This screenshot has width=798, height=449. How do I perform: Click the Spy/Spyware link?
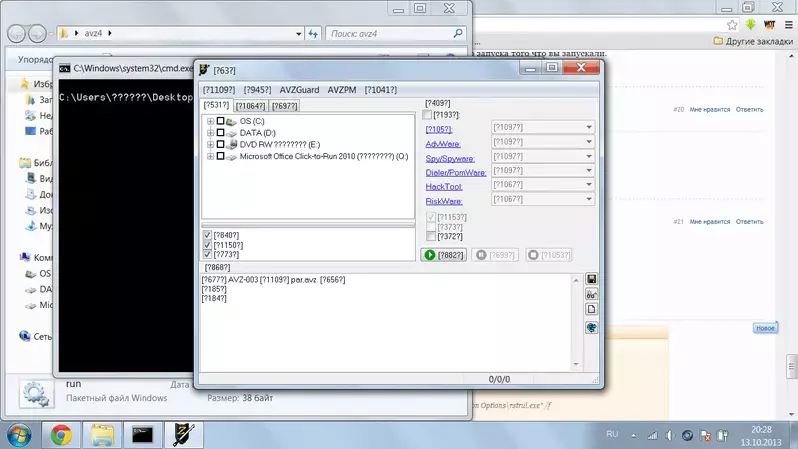[450, 158]
